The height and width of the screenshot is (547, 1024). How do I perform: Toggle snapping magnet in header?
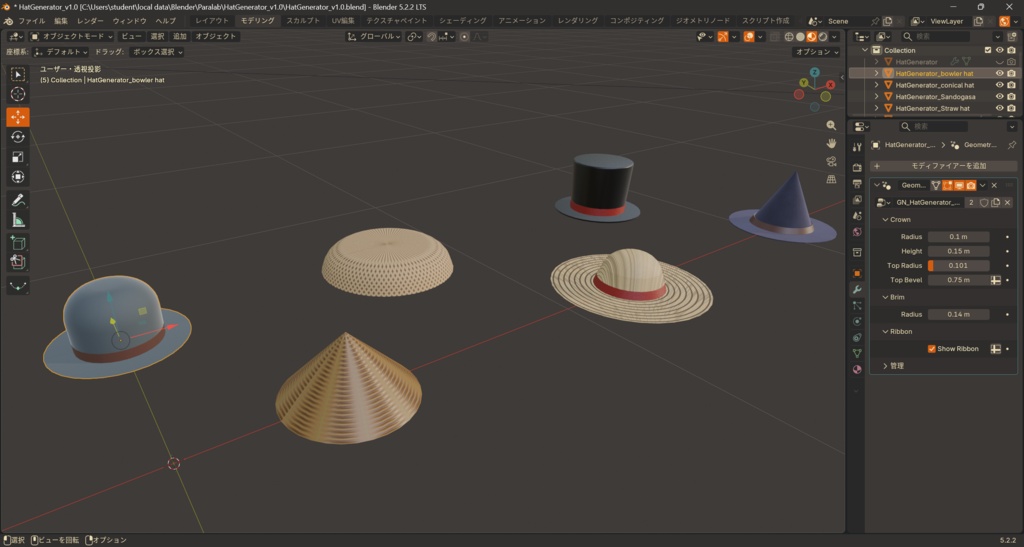point(431,37)
